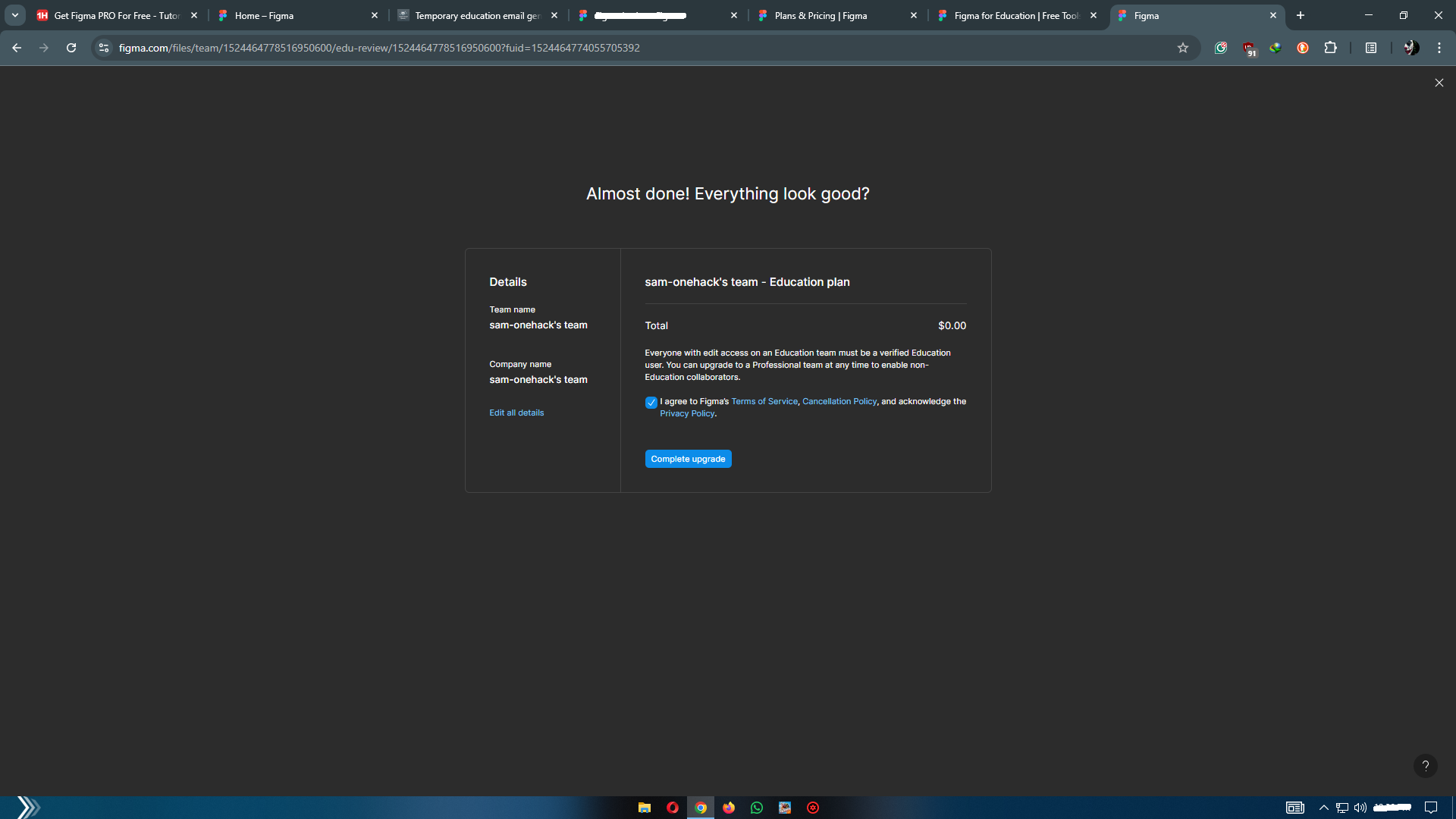Viewport: 1456px width, 819px height.
Task: Open the Extensions puzzle piece menu
Action: pyautogui.click(x=1330, y=48)
